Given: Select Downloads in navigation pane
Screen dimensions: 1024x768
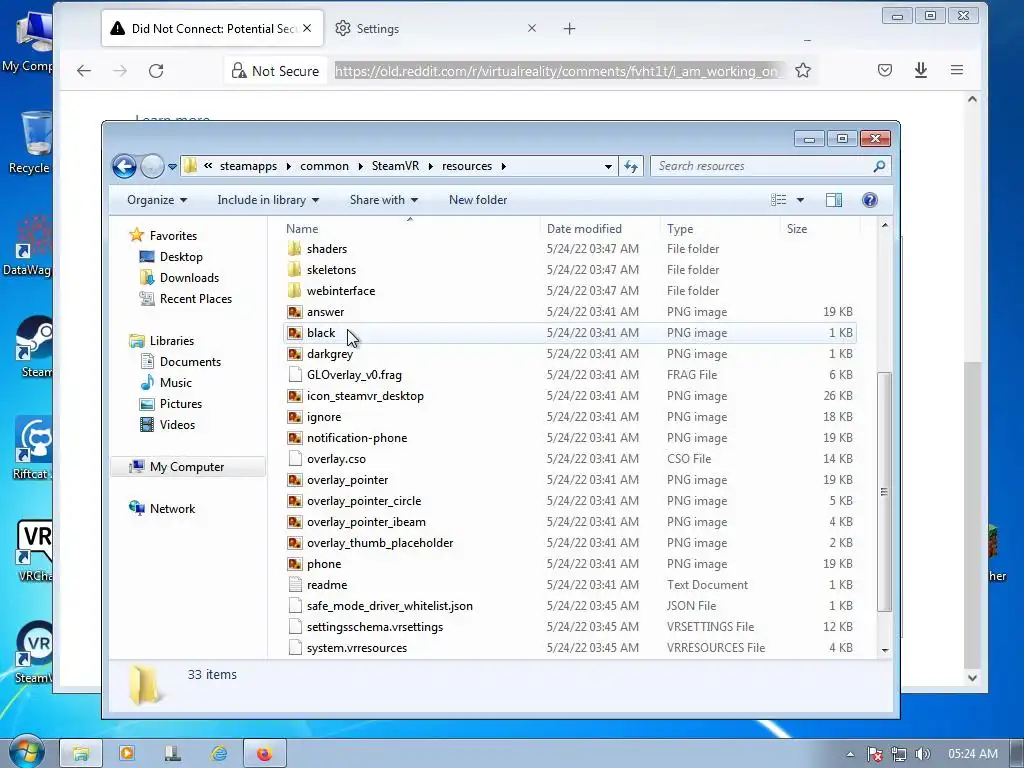Looking at the screenshot, I should [189, 278].
